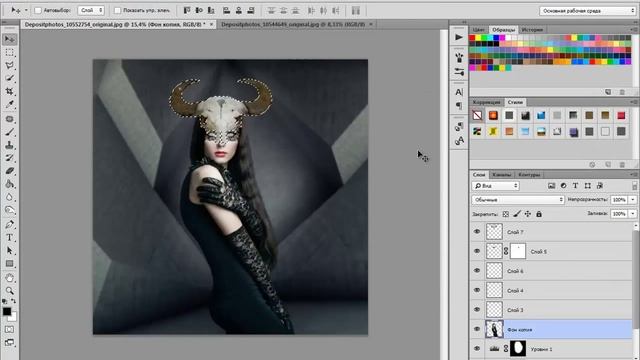Open the Actions panel play icon

[x=459, y=38]
